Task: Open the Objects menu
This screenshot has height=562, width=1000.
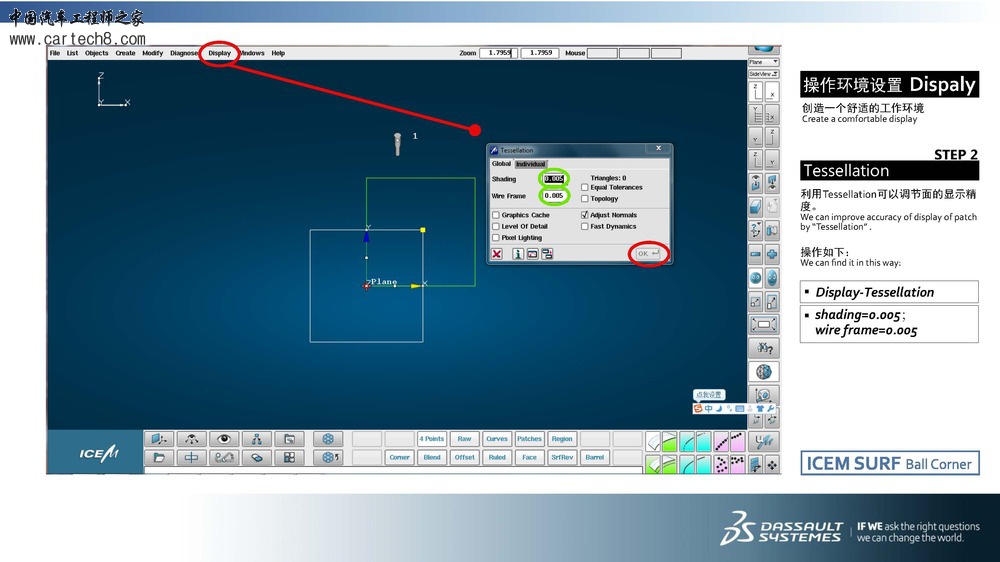Action: 96,53
